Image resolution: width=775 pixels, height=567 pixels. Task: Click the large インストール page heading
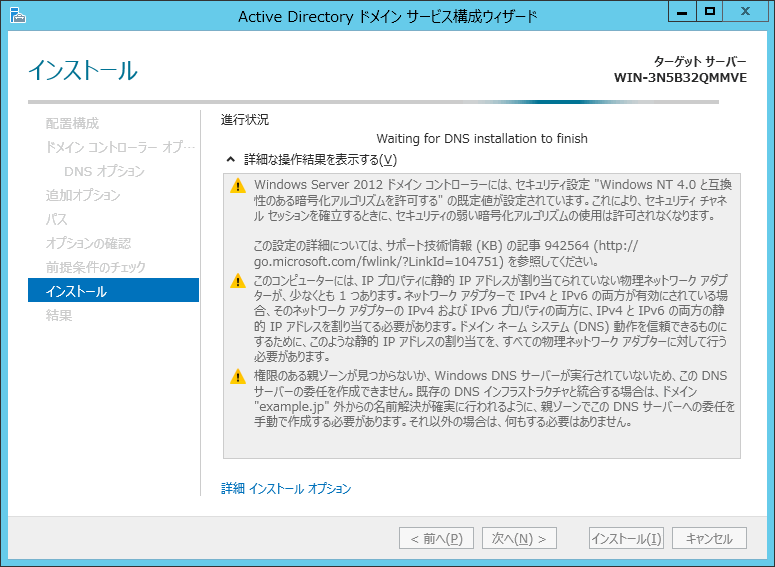coord(83,70)
